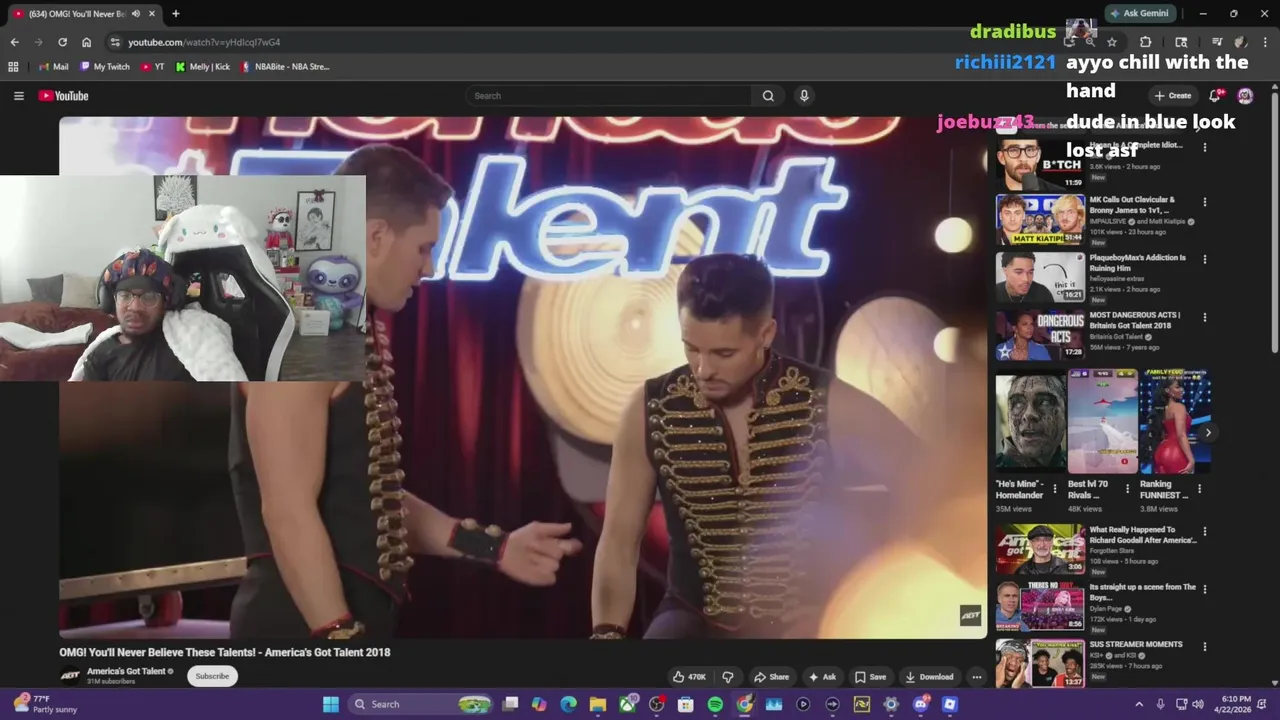
Task: Open the Chrome media controls icon
Action: 1217,42
